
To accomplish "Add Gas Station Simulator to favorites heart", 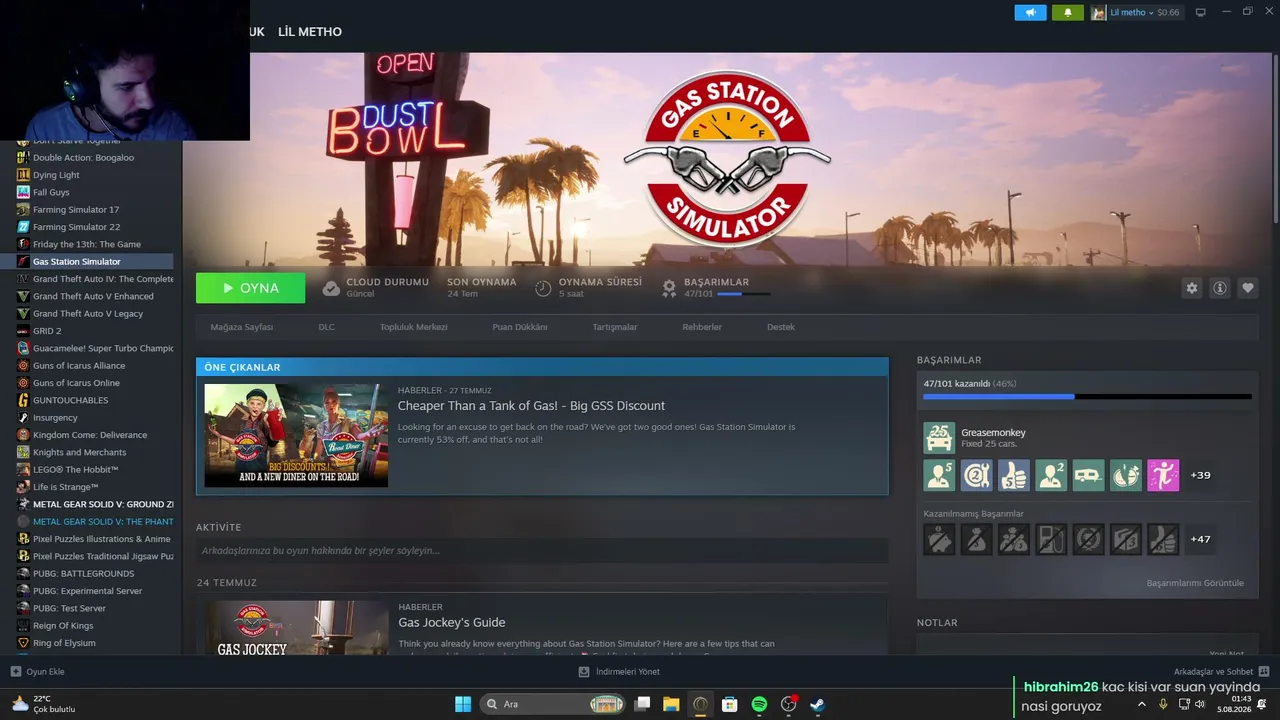I will click(x=1248, y=288).
